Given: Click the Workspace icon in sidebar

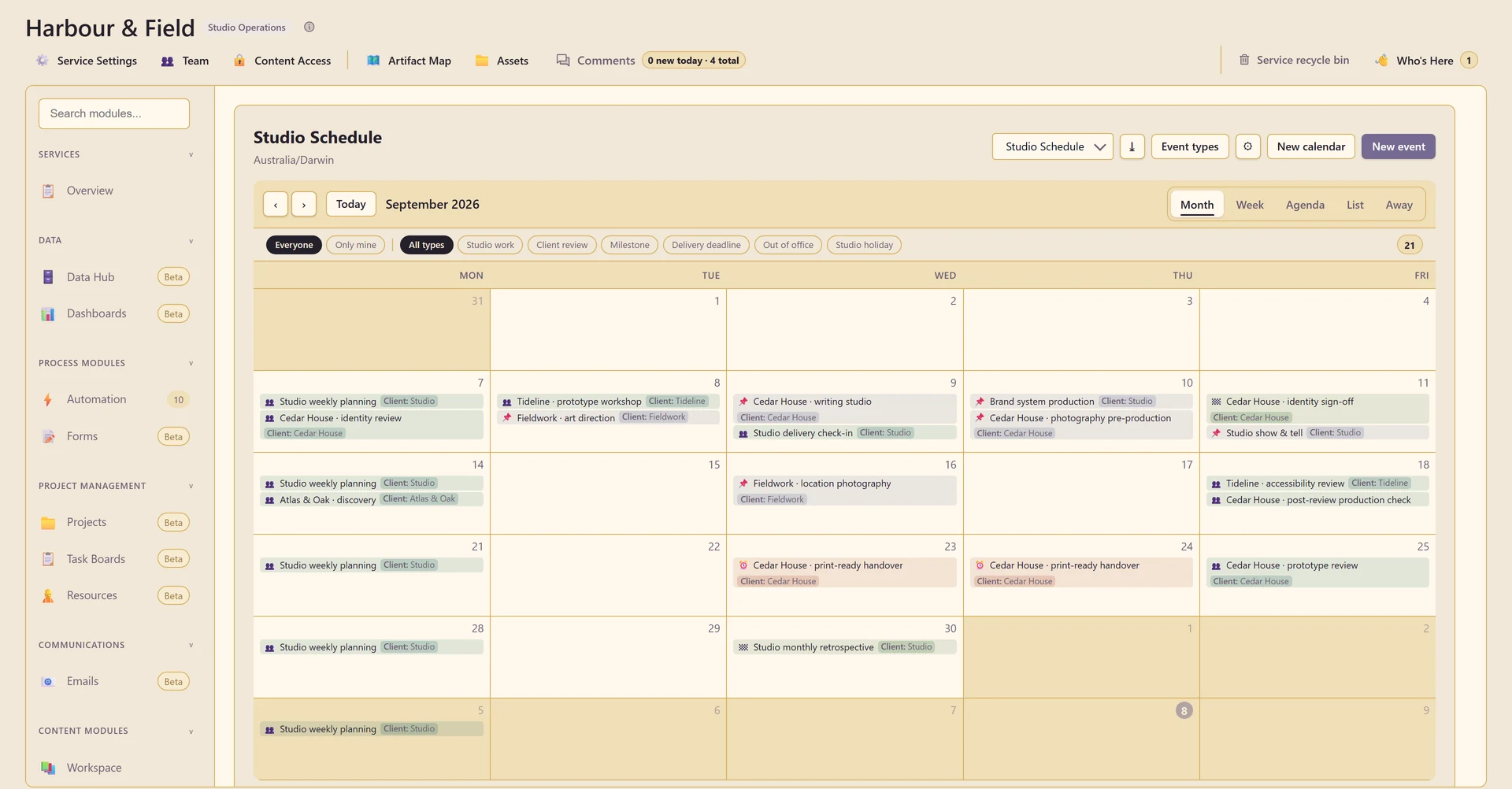Looking at the screenshot, I should 48,768.
